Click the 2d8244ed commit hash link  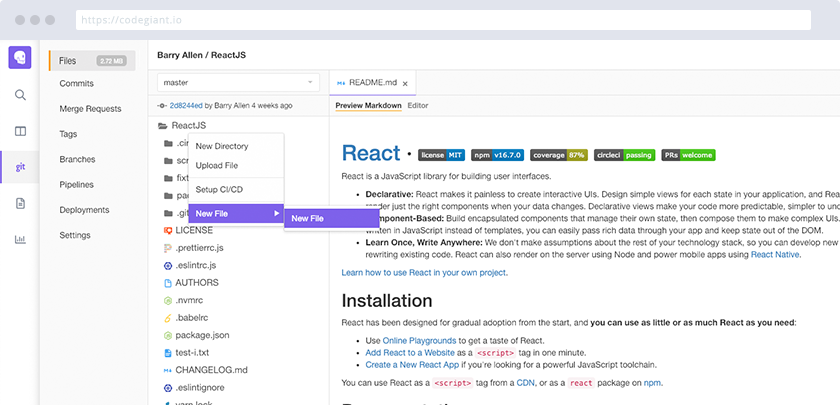(x=186, y=105)
